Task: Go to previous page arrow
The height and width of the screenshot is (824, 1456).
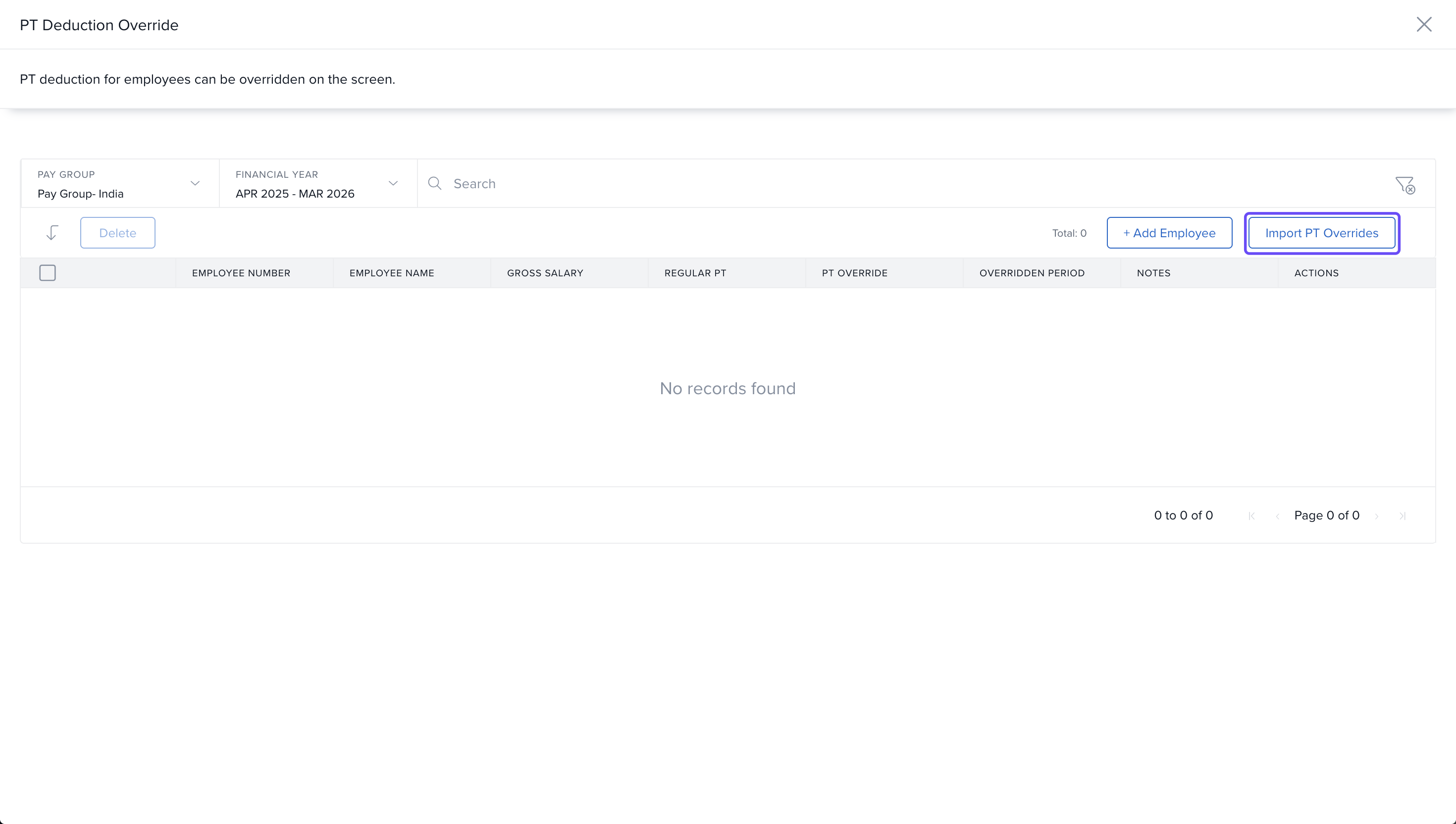Action: coord(1277,515)
